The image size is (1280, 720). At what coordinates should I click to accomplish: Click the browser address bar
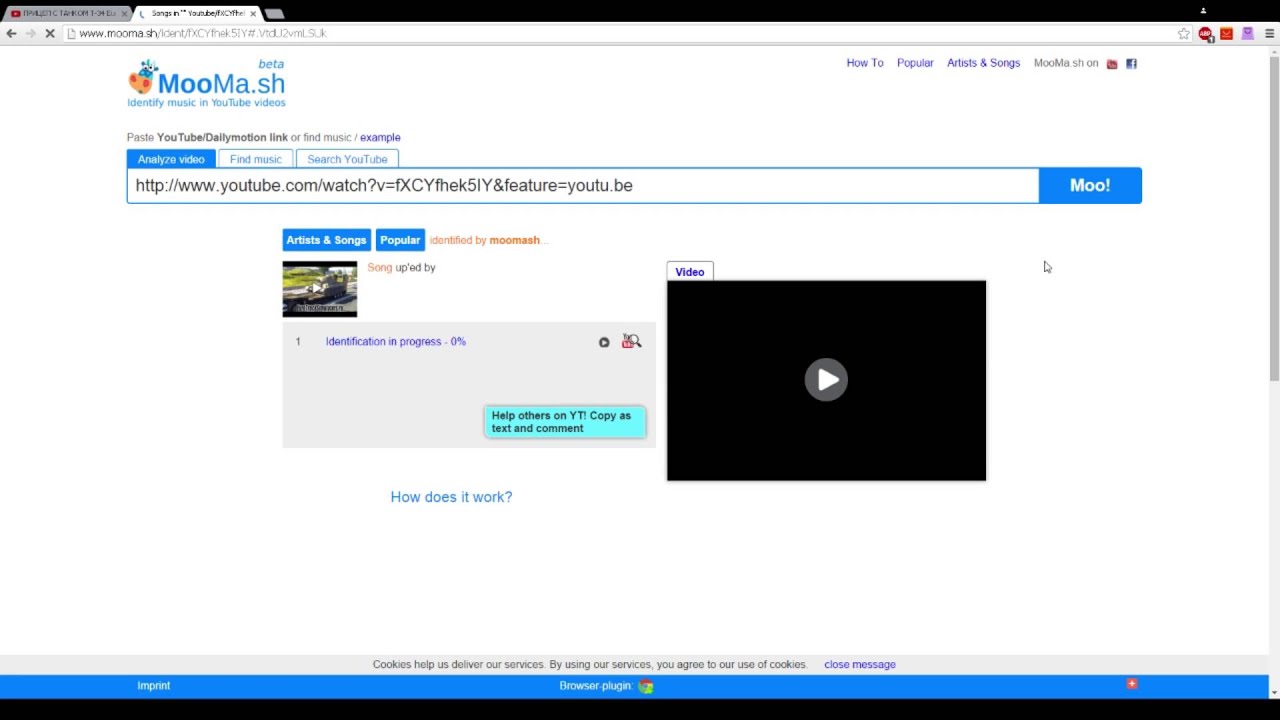pyautogui.click(x=620, y=33)
